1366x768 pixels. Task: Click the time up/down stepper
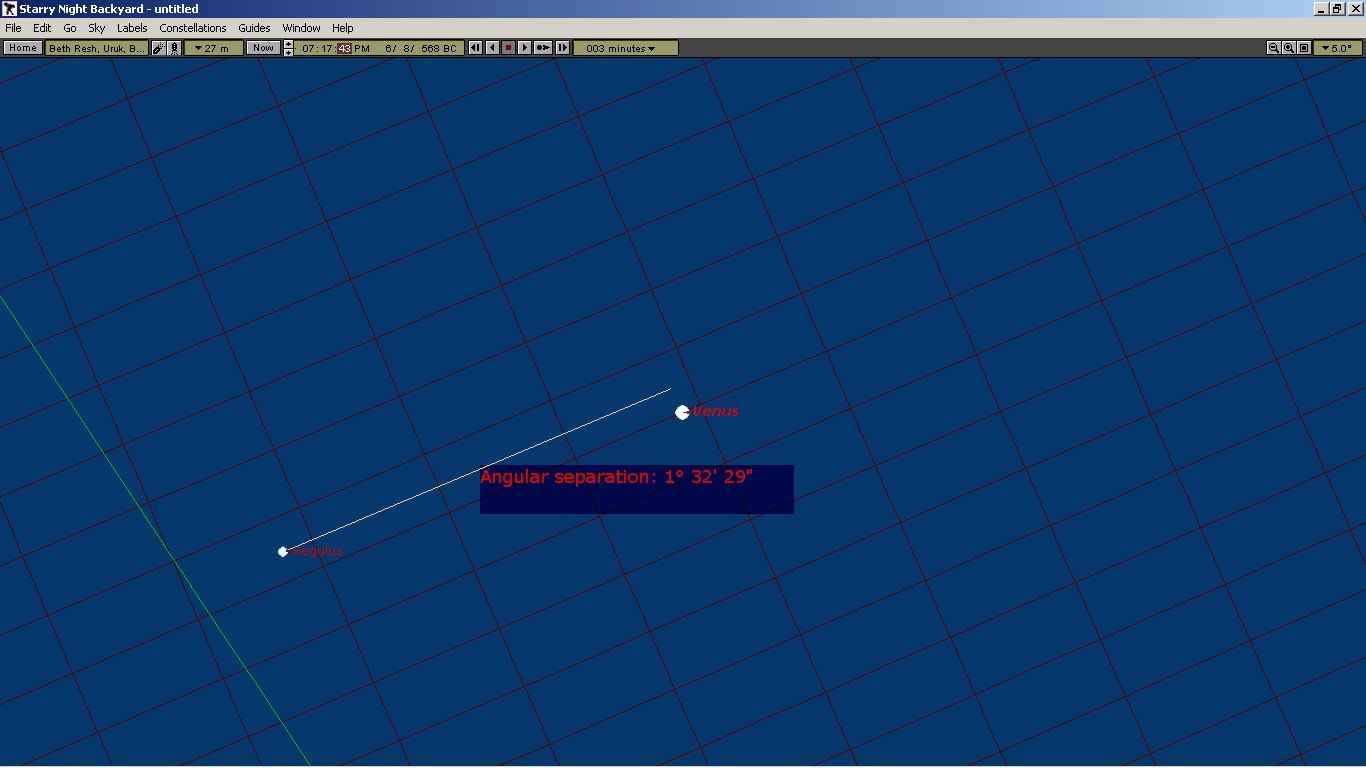(288, 48)
